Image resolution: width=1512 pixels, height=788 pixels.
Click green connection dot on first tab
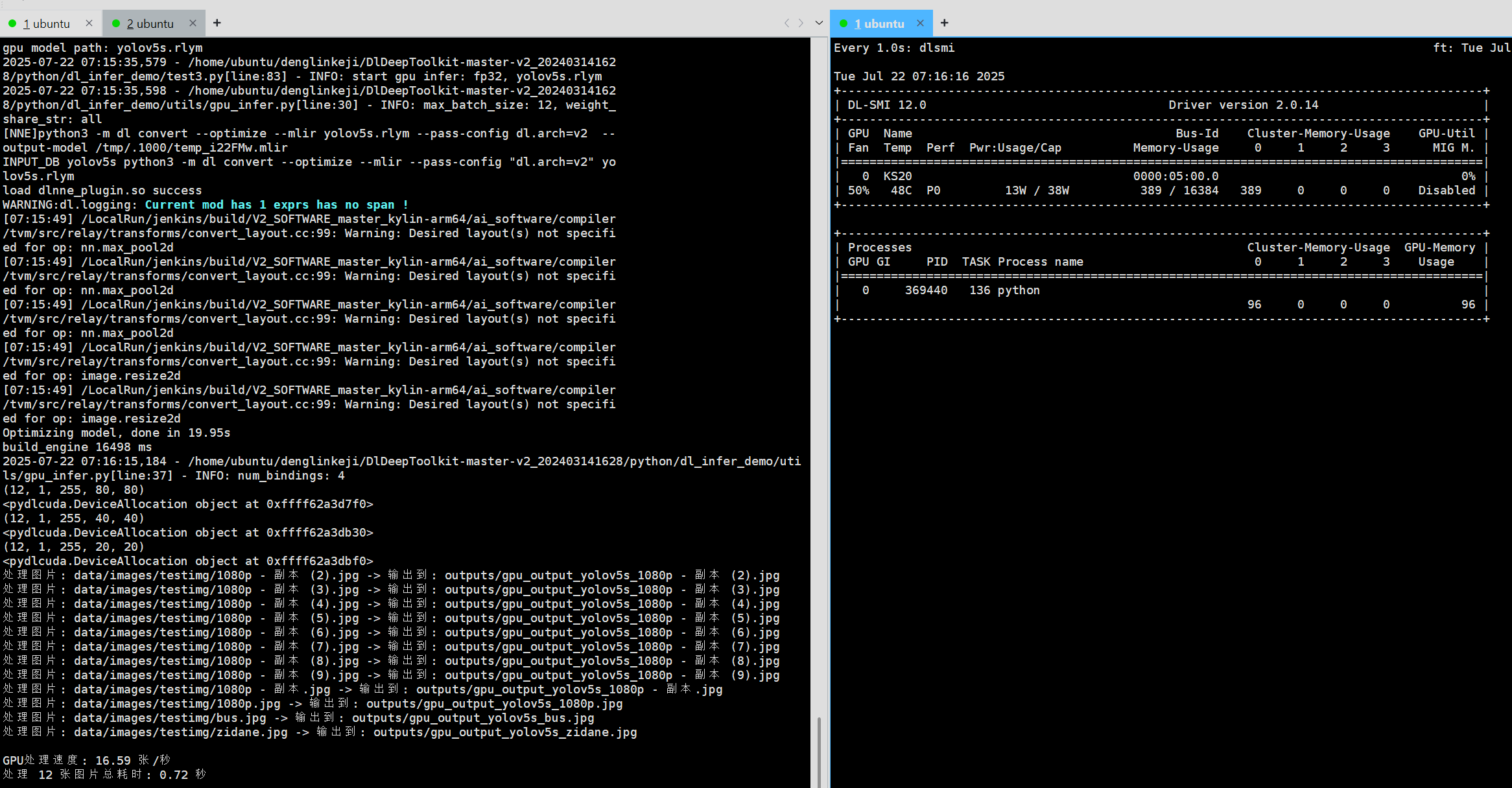12,23
